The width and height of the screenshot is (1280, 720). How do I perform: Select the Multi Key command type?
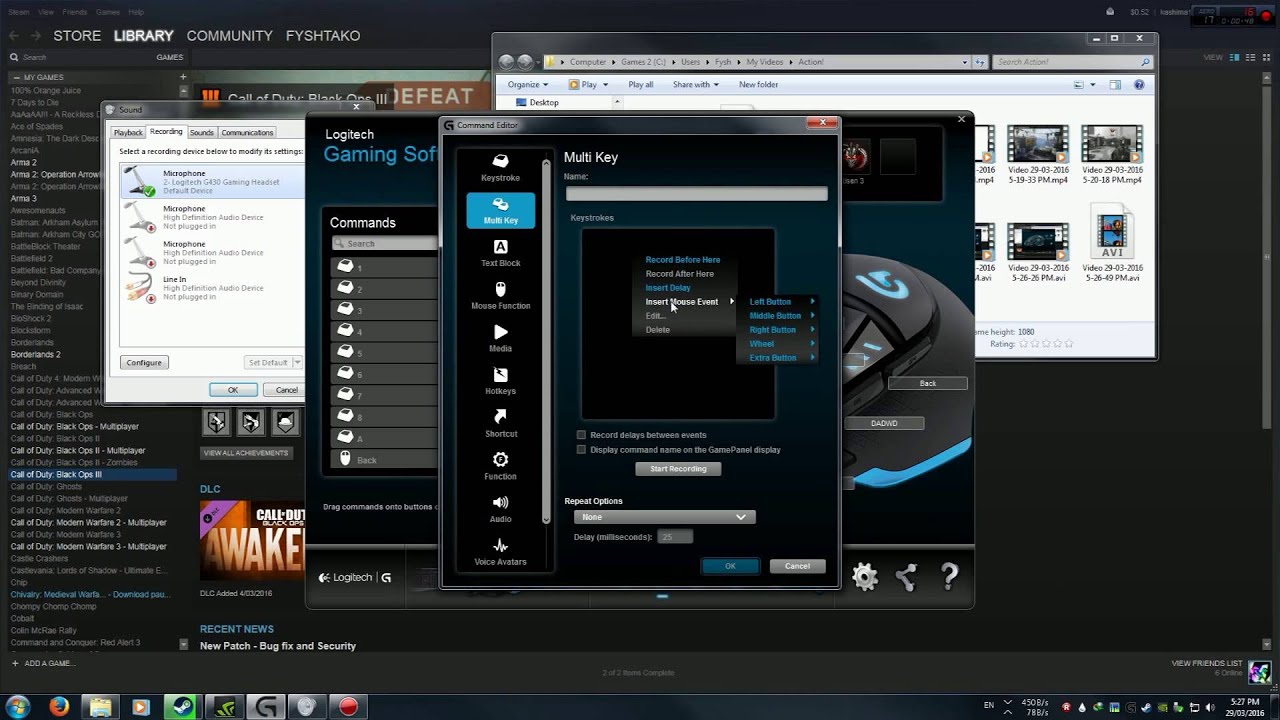[x=500, y=210]
